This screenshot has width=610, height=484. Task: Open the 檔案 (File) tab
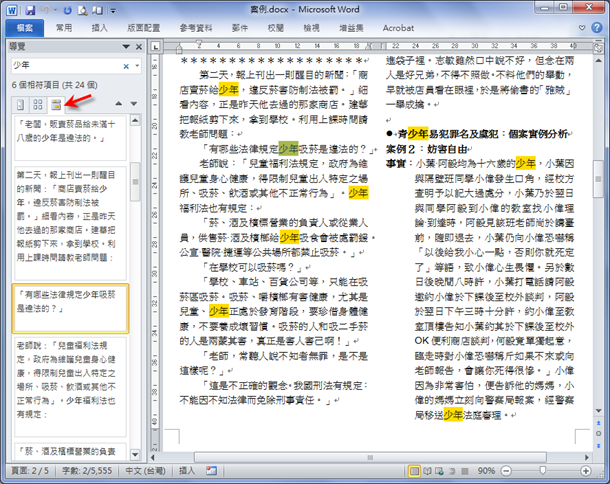coord(25,28)
